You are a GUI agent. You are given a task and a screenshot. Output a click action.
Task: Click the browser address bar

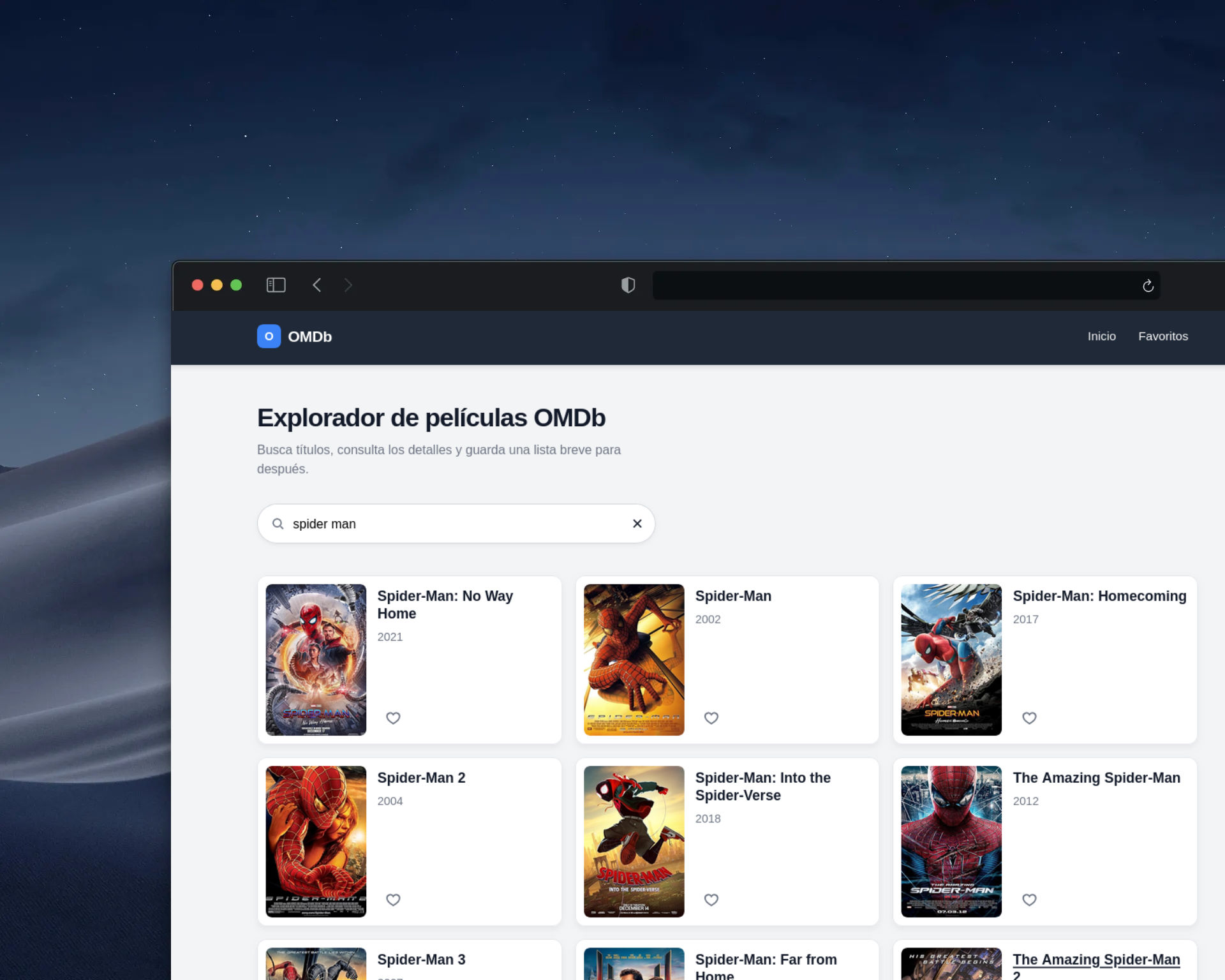click(x=906, y=285)
